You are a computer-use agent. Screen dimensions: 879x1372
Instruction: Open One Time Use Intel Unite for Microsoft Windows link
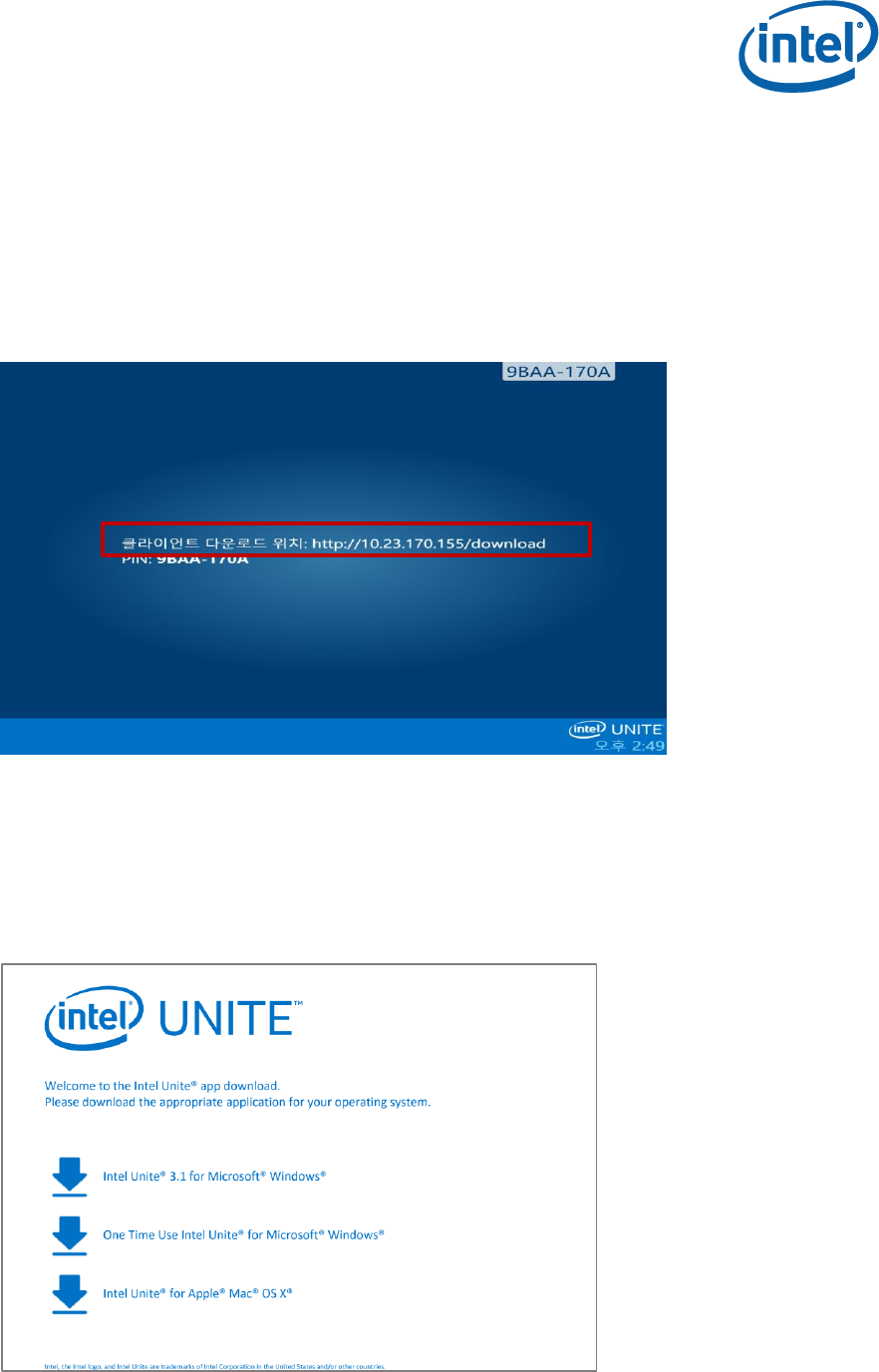pyautogui.click(x=243, y=1234)
